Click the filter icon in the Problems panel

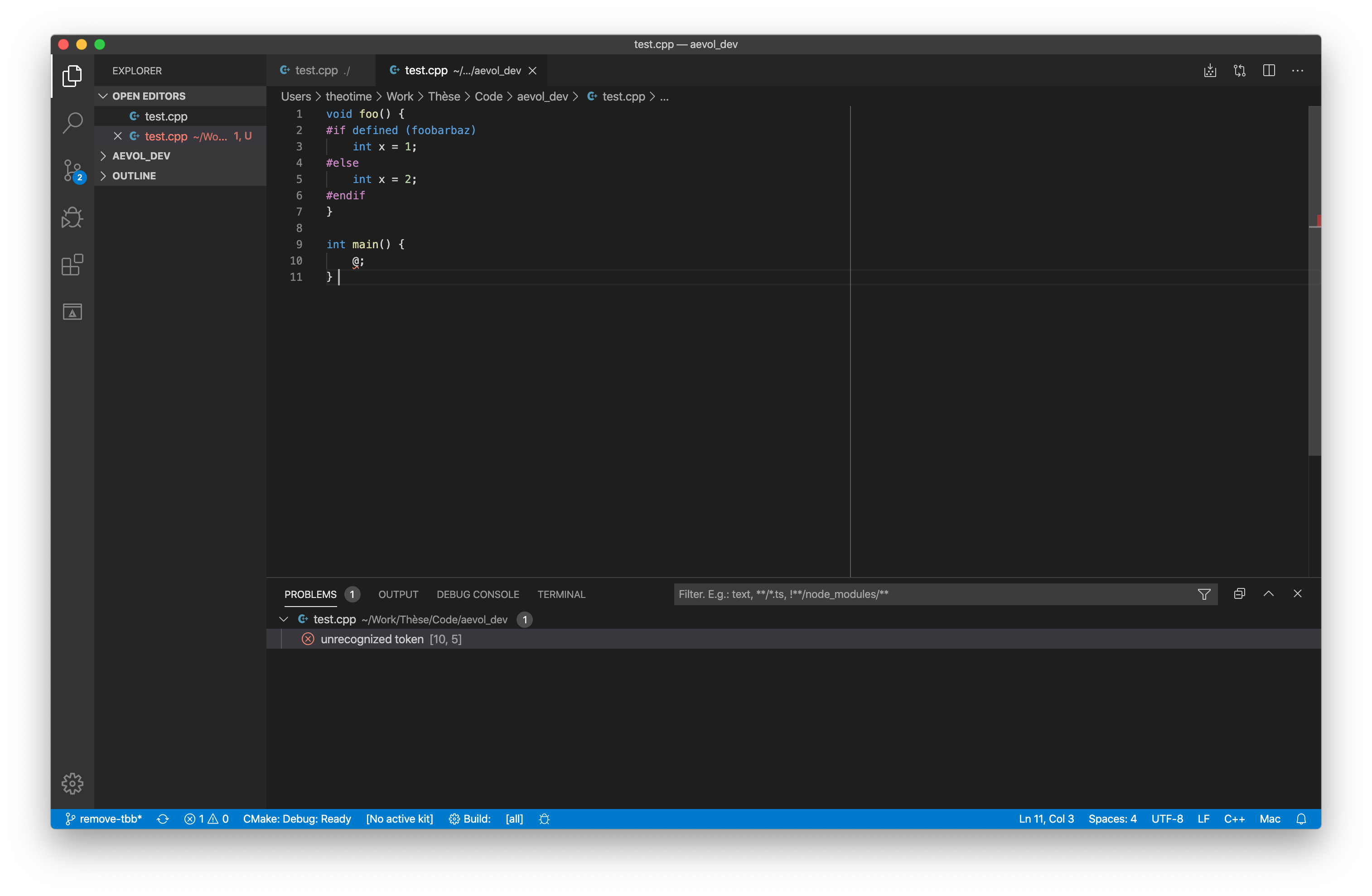tap(1204, 594)
